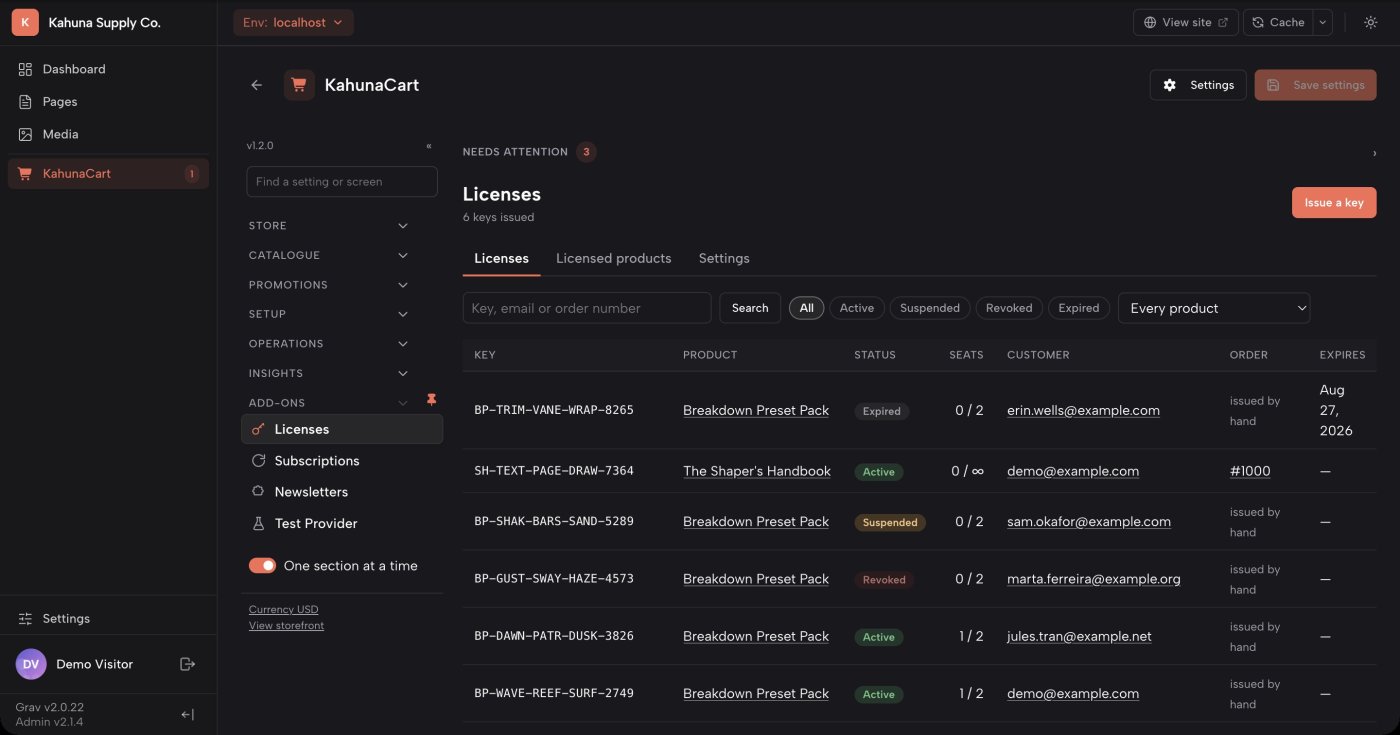Filter licenses by Revoked status
1400x735 pixels.
pos(1009,308)
